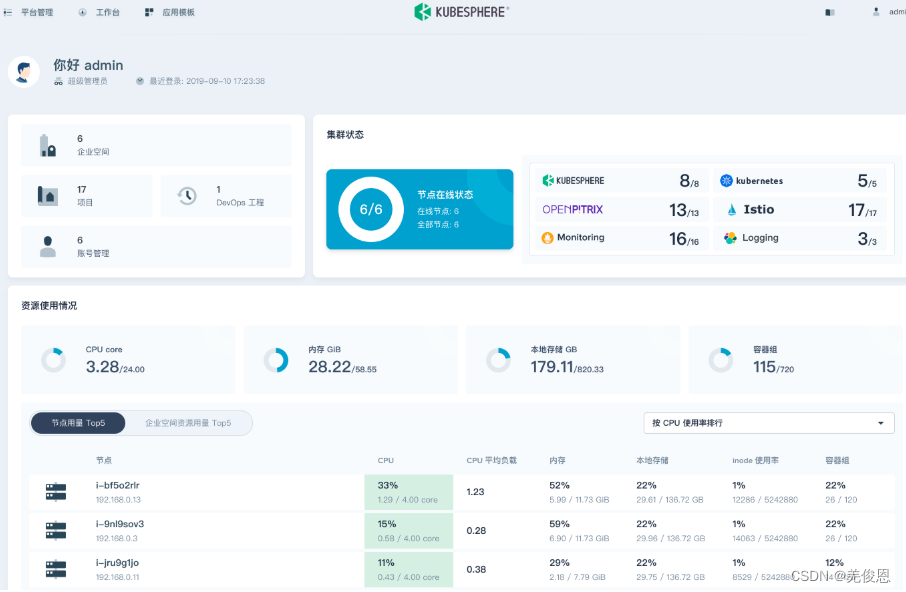Select the Istio sailboat icon
906x592 pixels.
[x=731, y=209]
